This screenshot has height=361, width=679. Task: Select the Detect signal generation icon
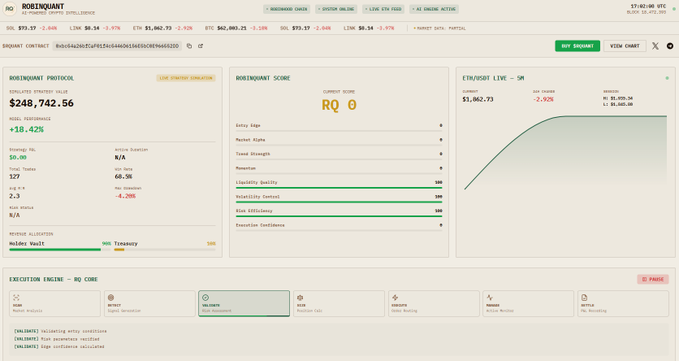tap(111, 297)
